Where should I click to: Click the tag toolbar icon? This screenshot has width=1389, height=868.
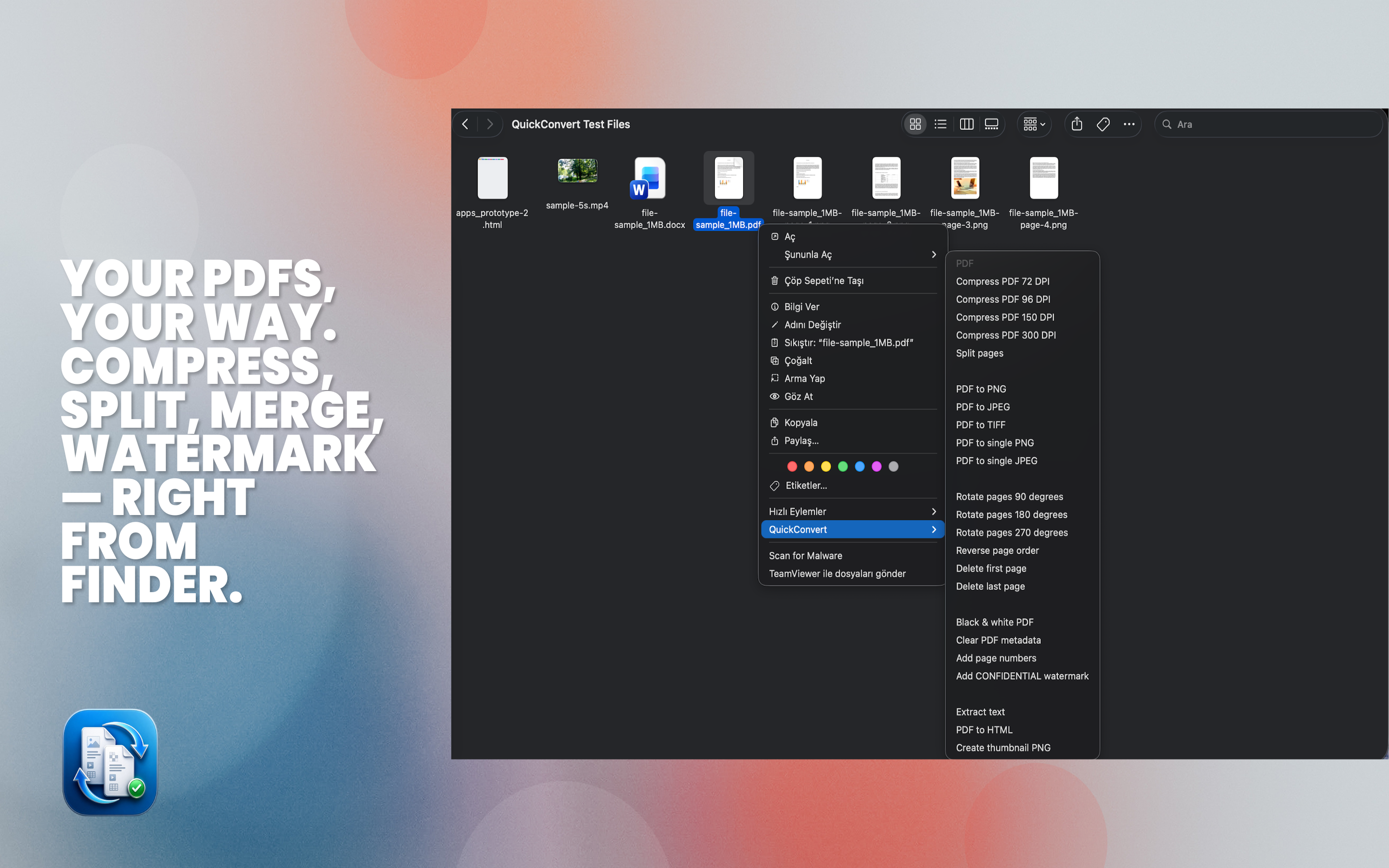(1103, 124)
